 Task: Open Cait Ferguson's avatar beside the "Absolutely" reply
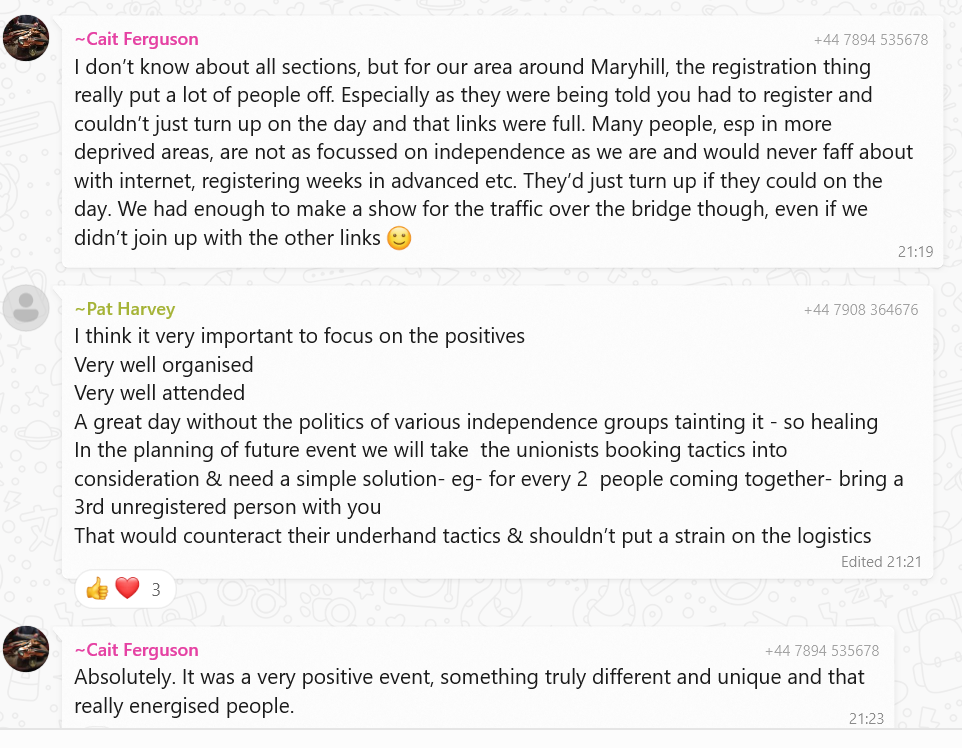coord(26,649)
